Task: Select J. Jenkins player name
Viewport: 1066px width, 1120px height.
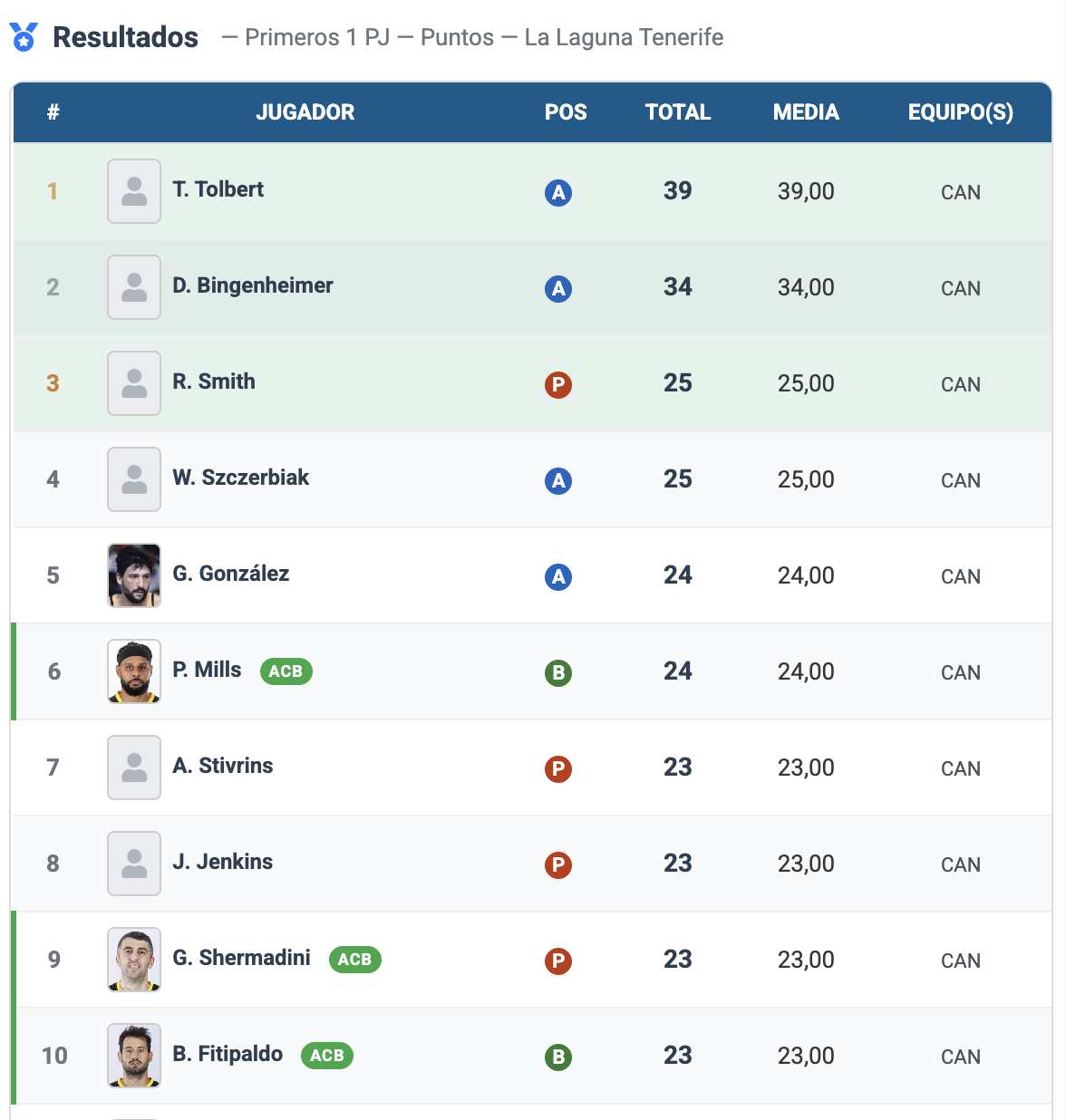Action: pos(223,862)
